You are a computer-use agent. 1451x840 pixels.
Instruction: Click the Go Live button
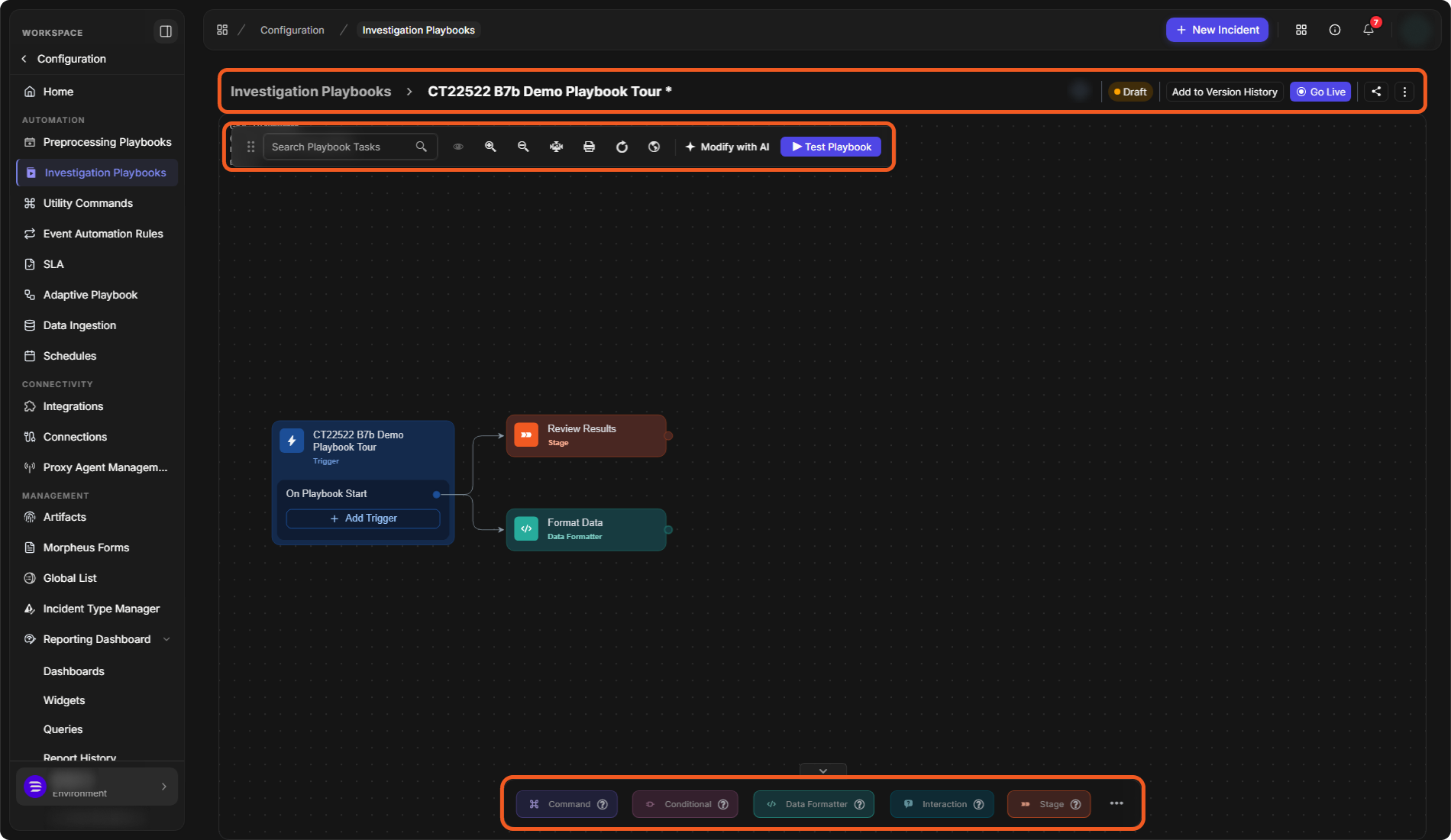tap(1320, 92)
